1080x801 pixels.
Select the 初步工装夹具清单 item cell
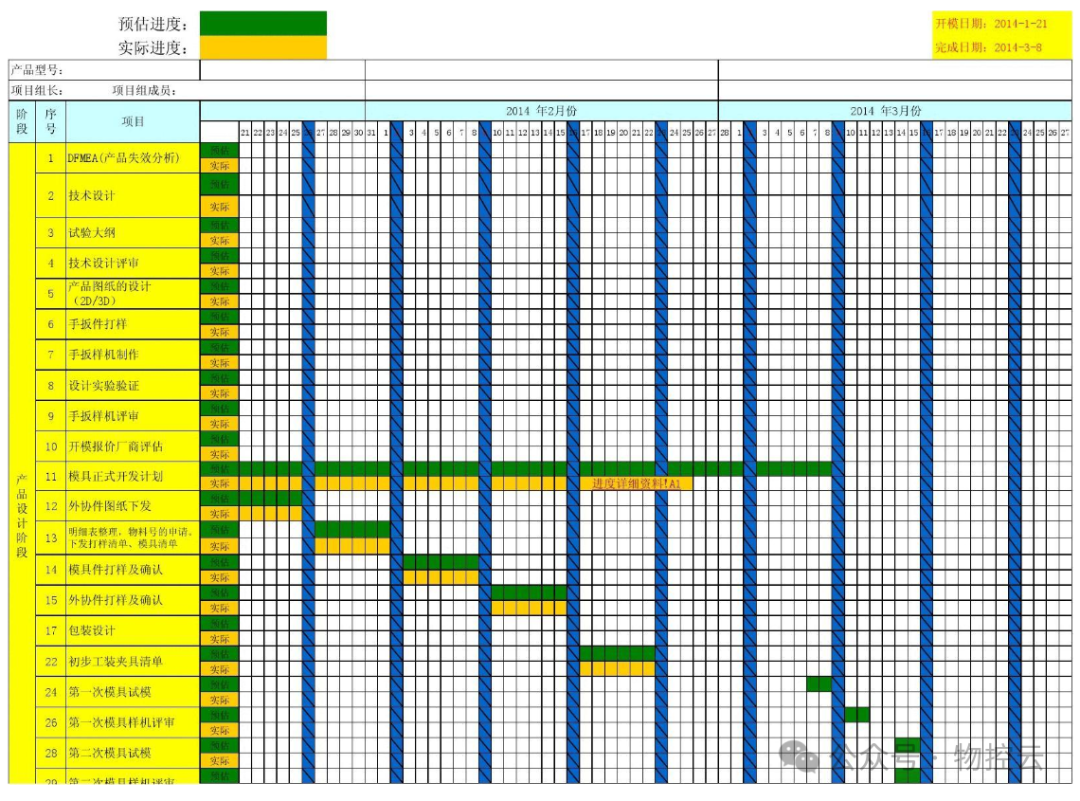pyautogui.click(x=133, y=661)
